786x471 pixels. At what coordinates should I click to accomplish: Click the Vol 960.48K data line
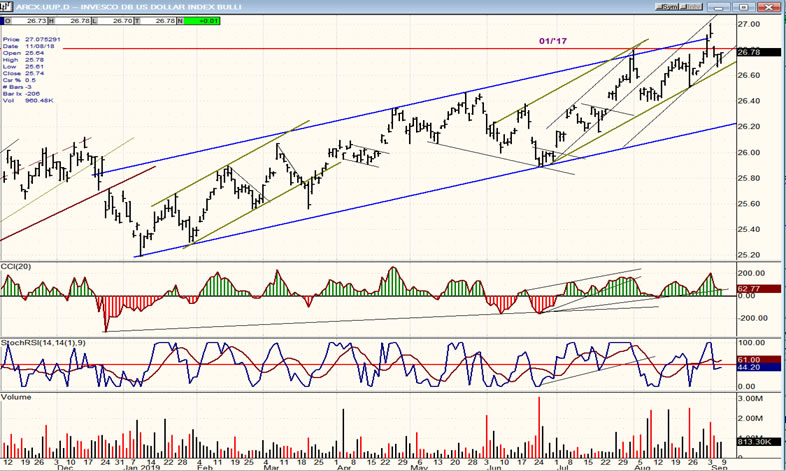point(28,101)
